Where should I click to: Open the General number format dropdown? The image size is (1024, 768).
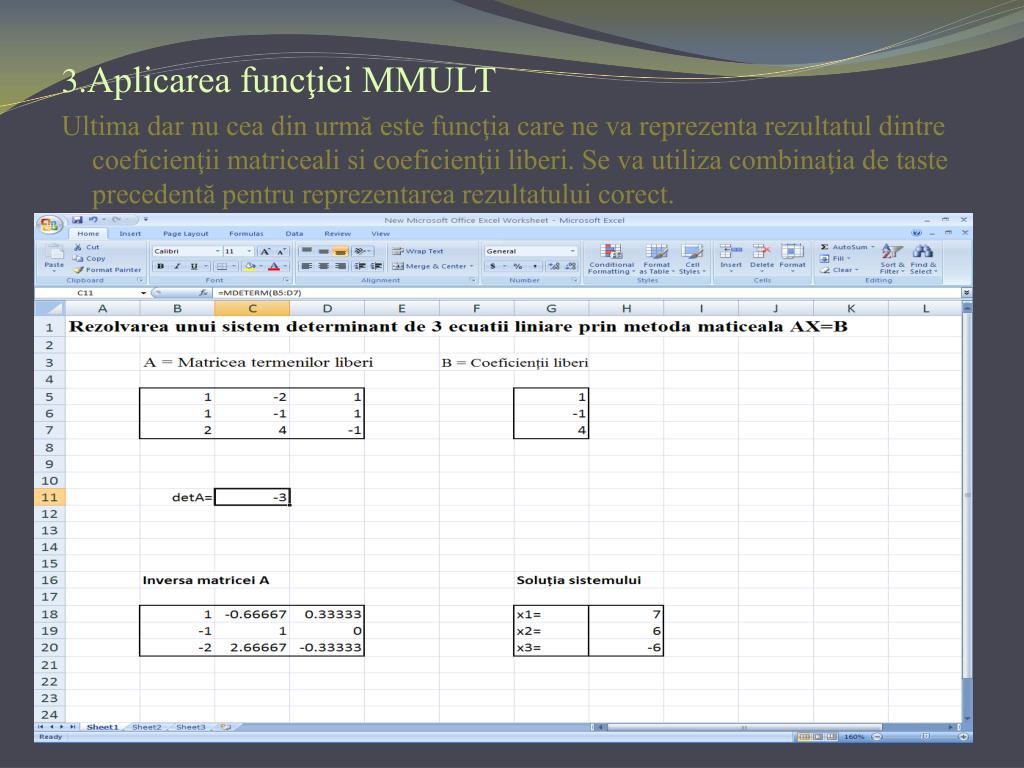pos(573,251)
